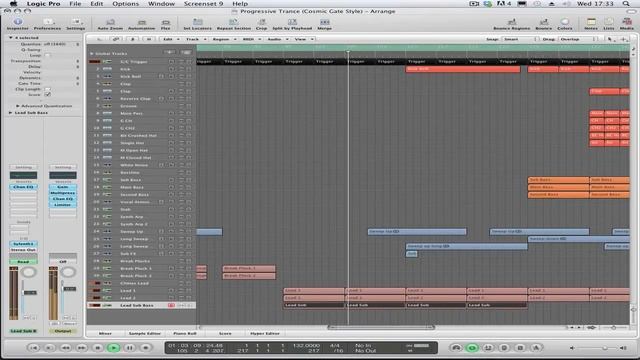Click the Crop toolbar icon
The image size is (640, 360).
[x=262, y=24]
